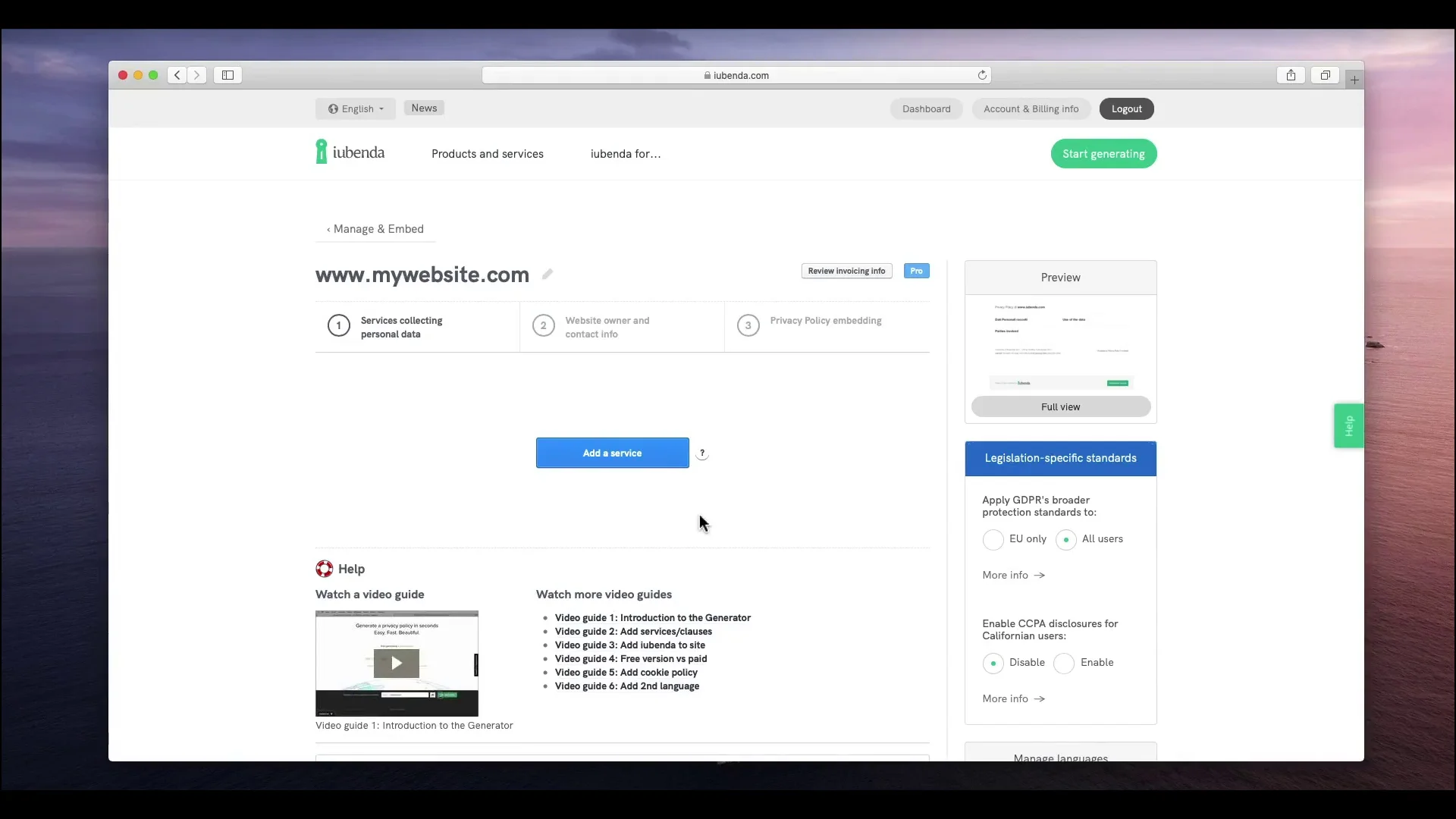Expand the iubenda for… menu
1456x819 pixels.
[x=626, y=154]
